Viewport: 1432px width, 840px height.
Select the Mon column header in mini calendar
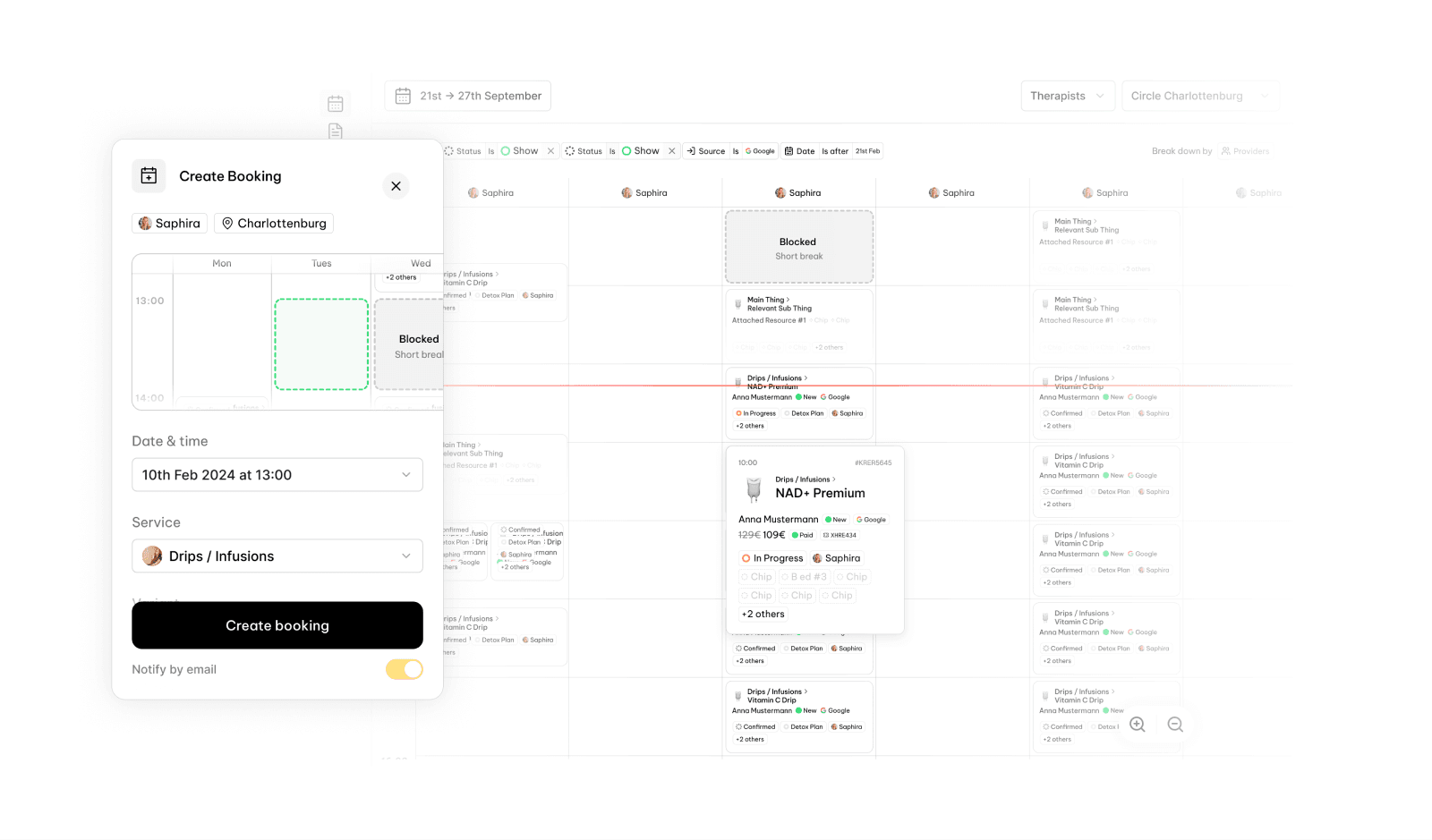pos(222,264)
